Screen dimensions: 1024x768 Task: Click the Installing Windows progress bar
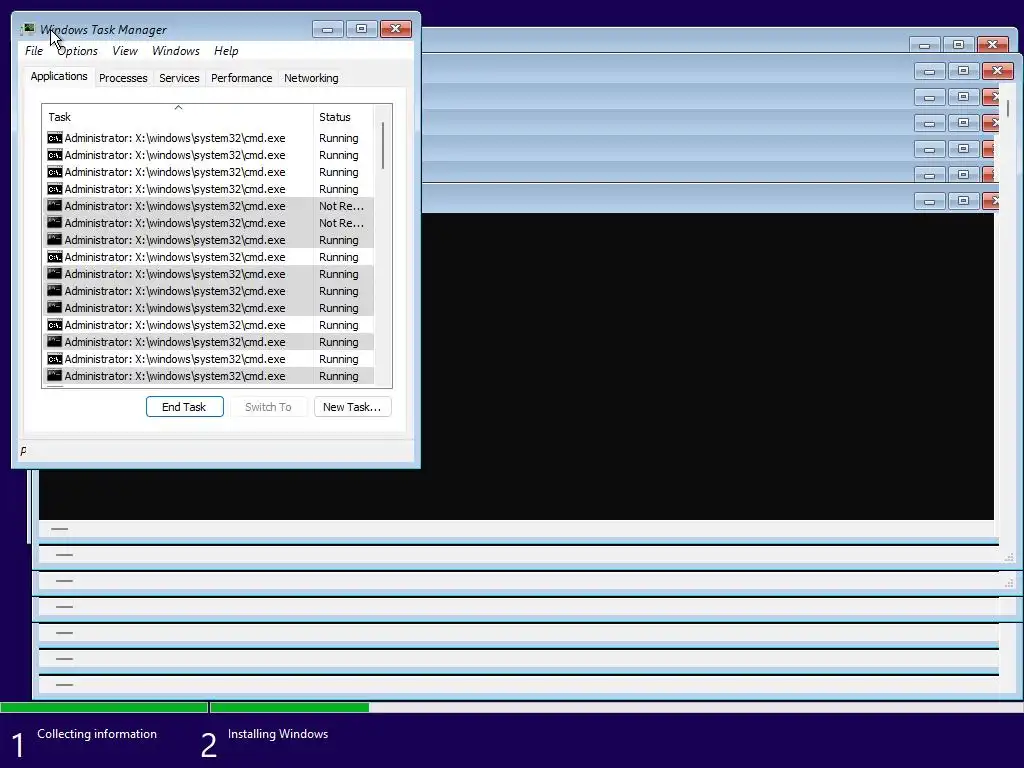pos(616,707)
